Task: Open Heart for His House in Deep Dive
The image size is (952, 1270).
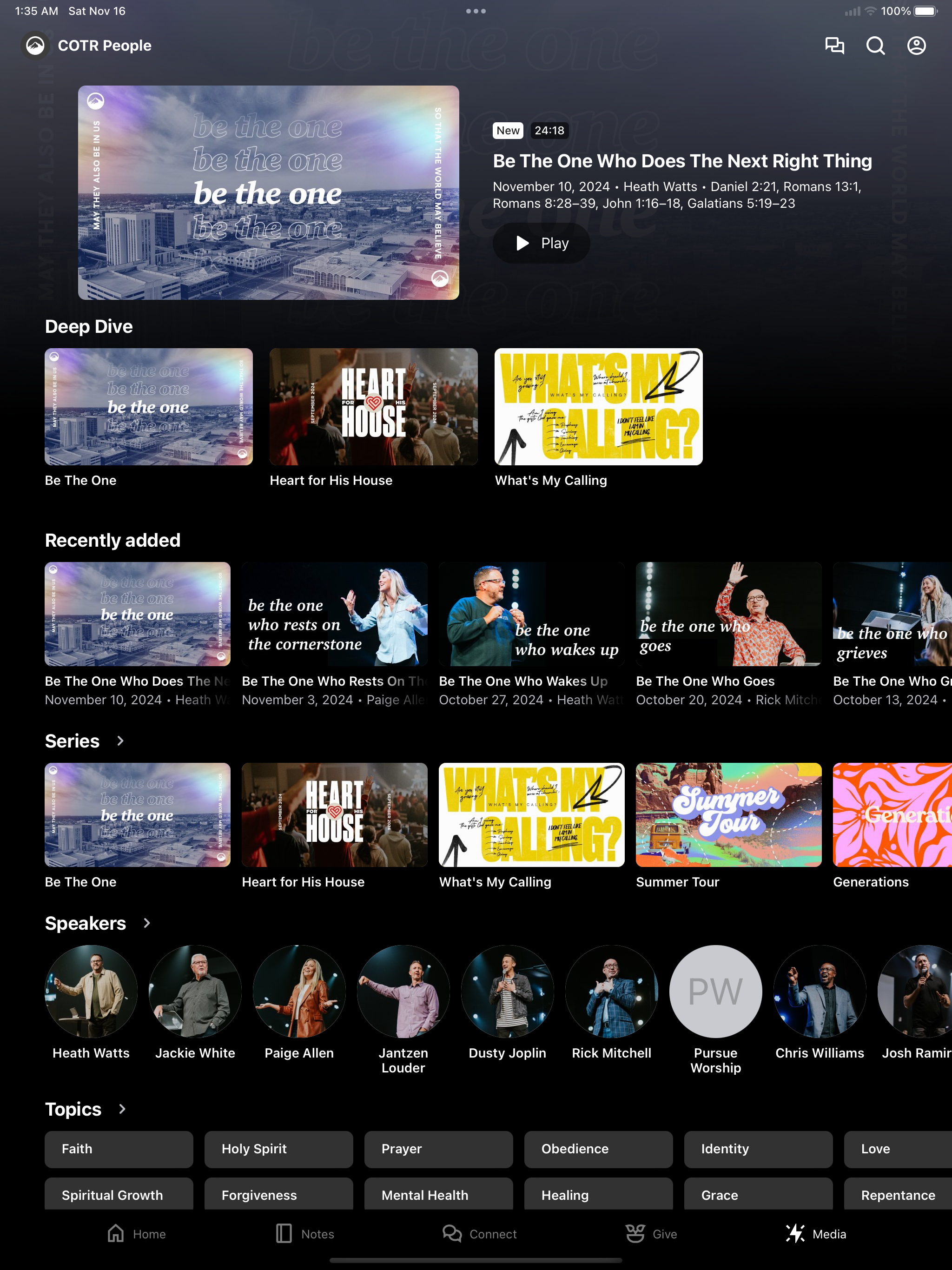Action: pyautogui.click(x=374, y=406)
